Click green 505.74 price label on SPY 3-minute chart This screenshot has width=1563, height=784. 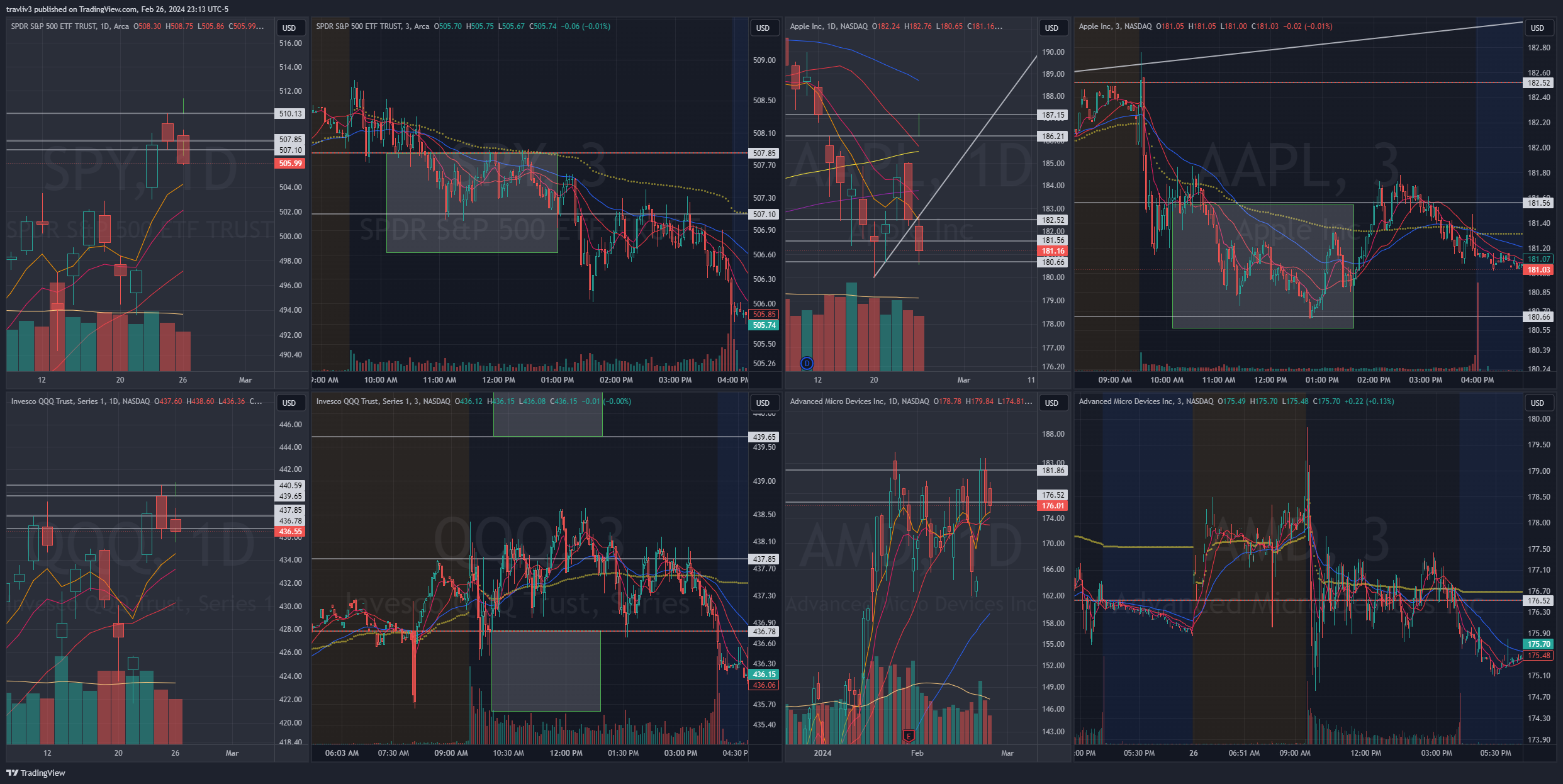(764, 325)
